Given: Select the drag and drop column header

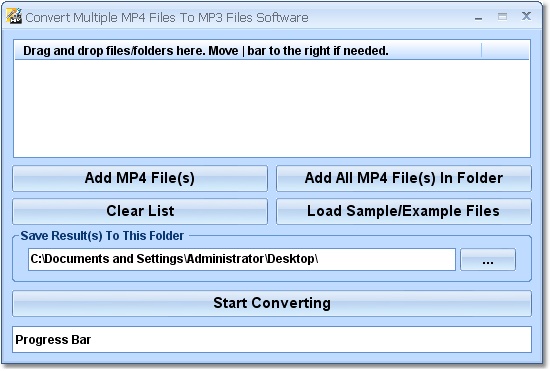Looking at the screenshot, I should [x=248, y=50].
